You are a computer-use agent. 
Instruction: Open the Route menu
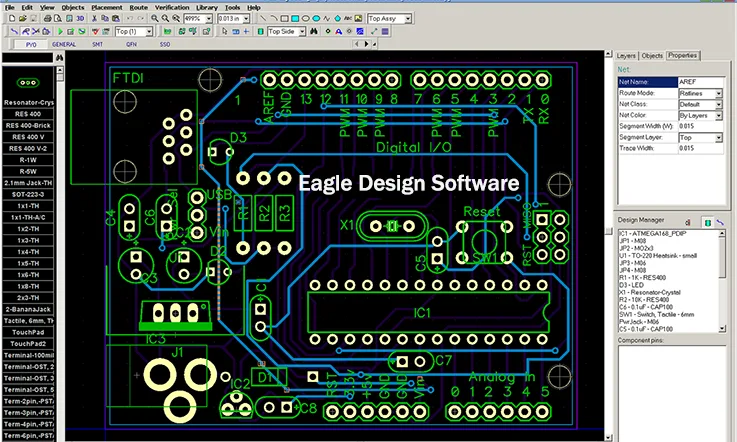(138, 7)
